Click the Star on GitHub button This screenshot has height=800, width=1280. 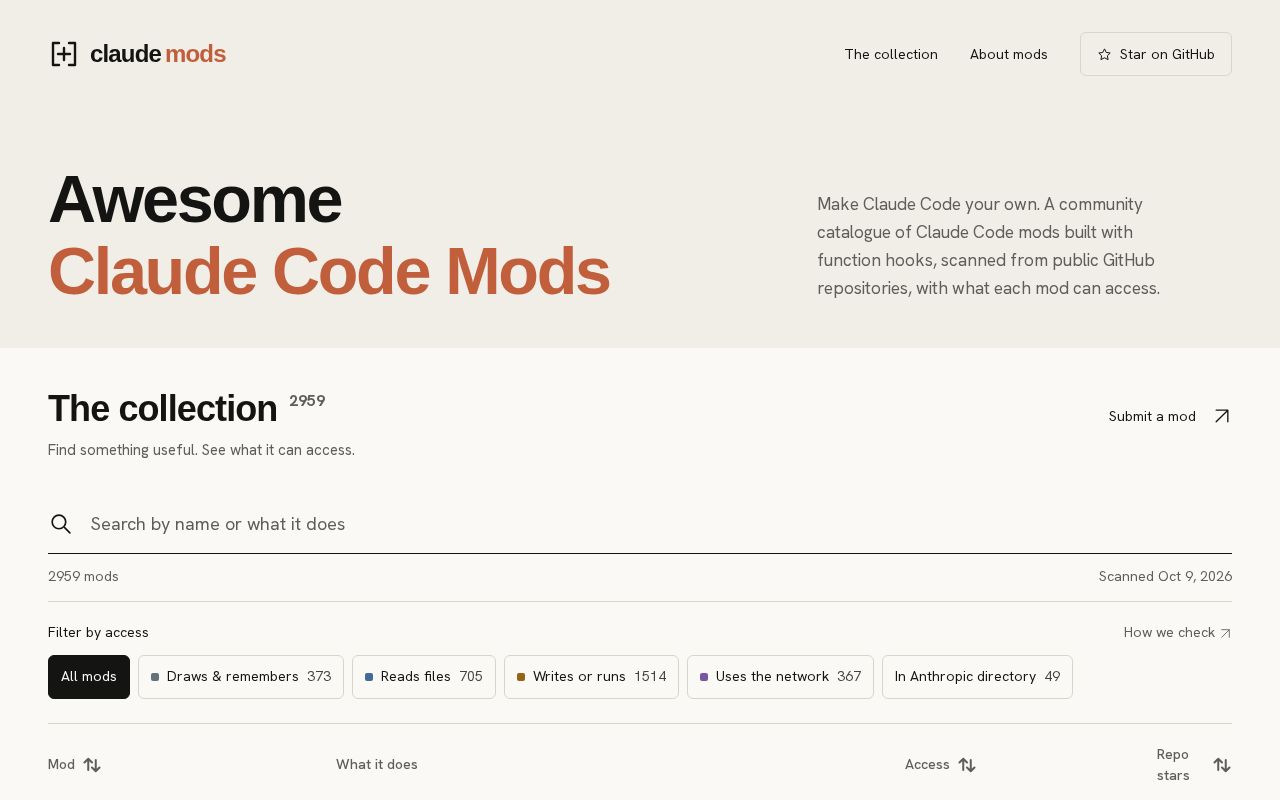click(1156, 54)
